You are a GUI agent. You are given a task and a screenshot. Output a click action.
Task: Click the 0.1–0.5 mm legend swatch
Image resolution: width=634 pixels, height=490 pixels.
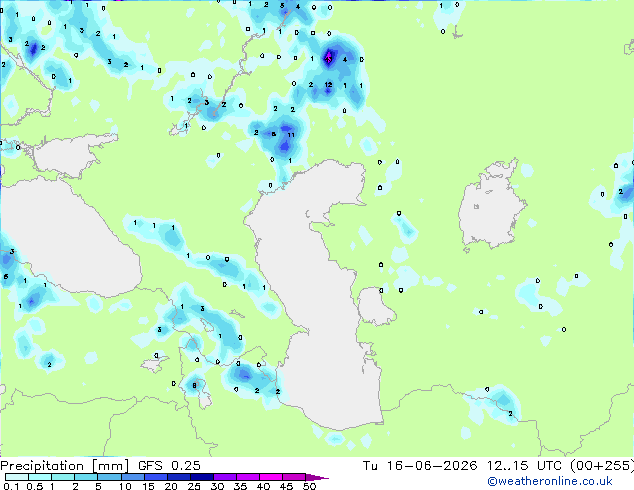click(17, 477)
